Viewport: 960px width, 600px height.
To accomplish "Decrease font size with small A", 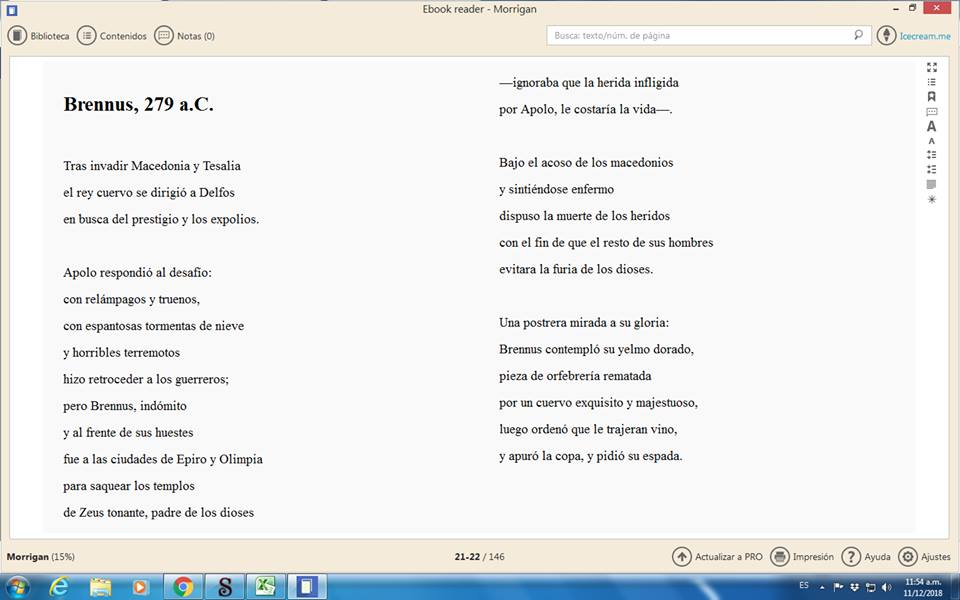I will [931, 141].
